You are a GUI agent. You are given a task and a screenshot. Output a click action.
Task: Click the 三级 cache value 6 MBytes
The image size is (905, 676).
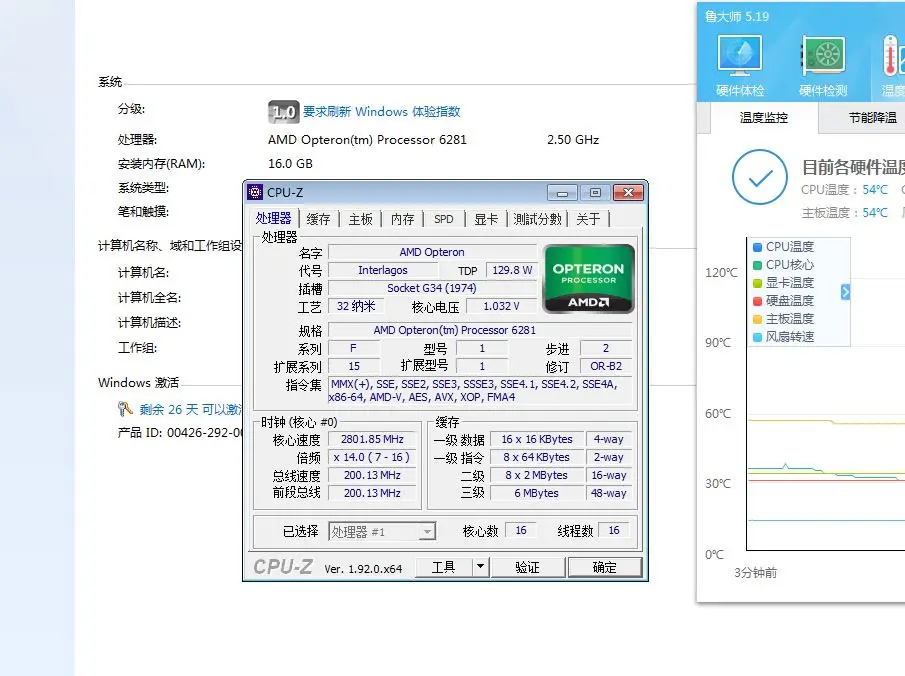click(536, 493)
